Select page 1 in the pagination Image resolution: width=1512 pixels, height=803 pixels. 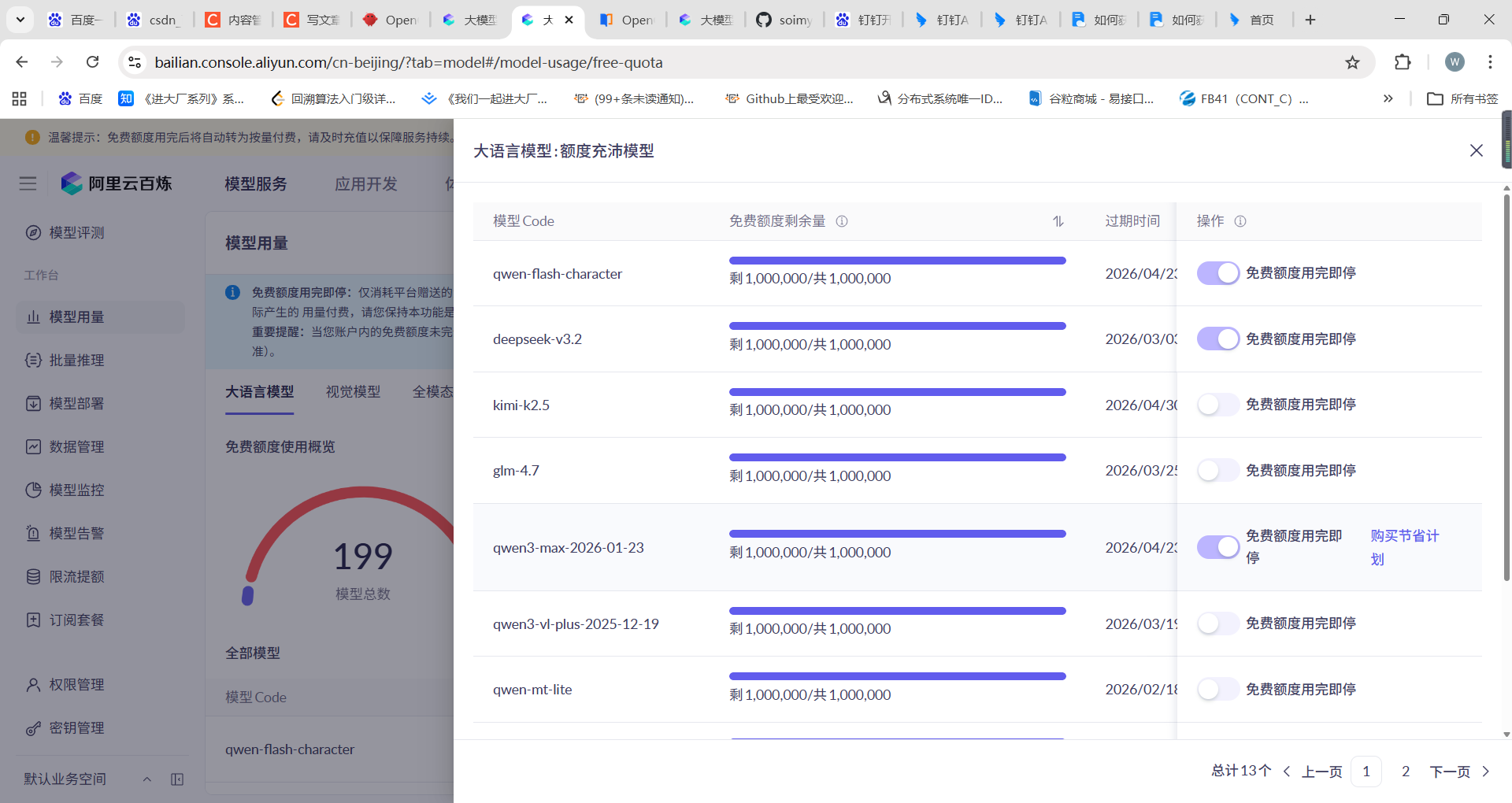pos(1366,772)
